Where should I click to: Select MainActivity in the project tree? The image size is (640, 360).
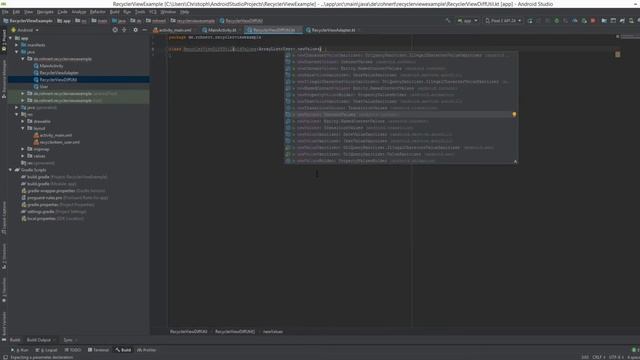pyautogui.click(x=51, y=66)
